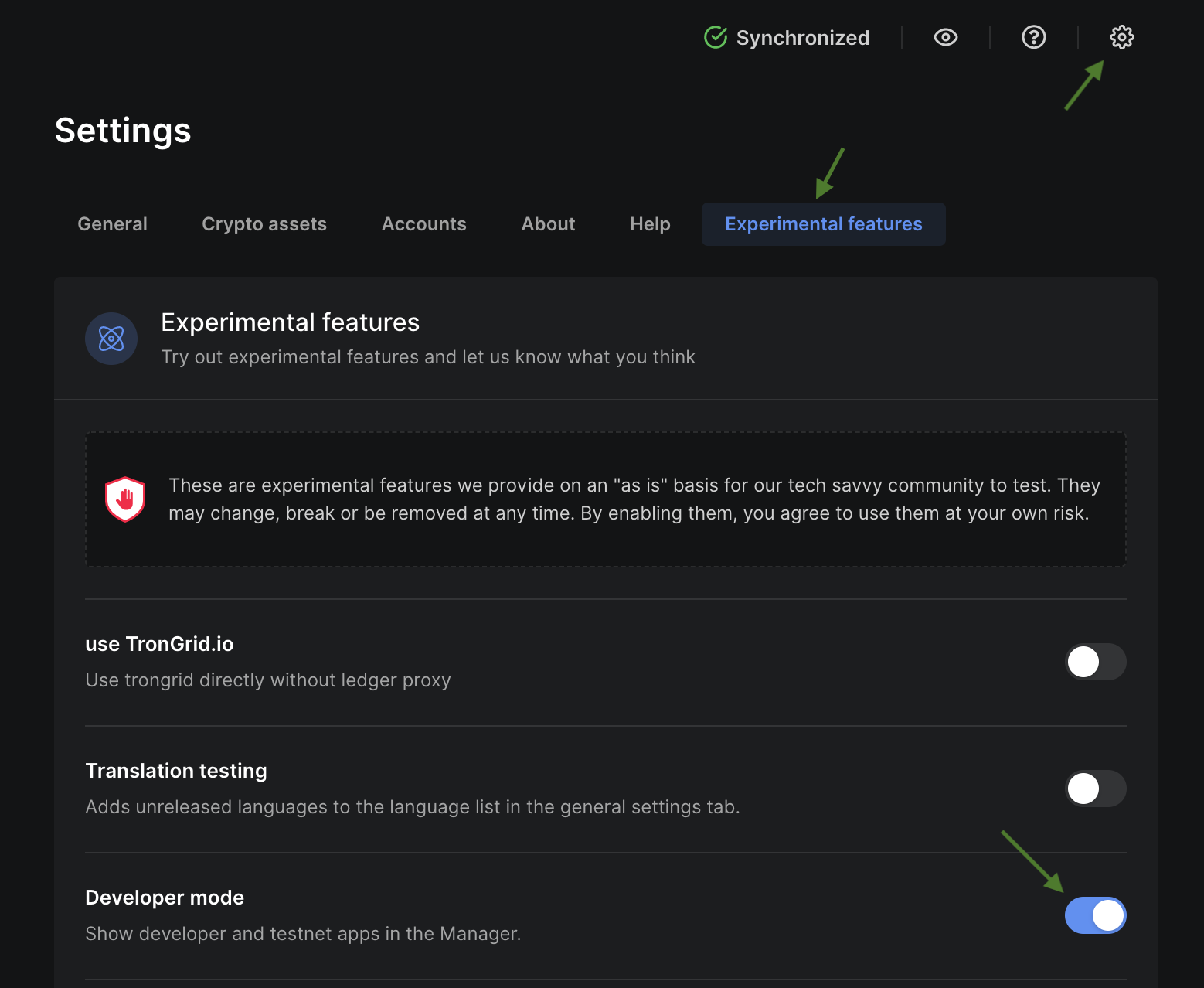Open the Crypto assets tab

click(x=264, y=224)
